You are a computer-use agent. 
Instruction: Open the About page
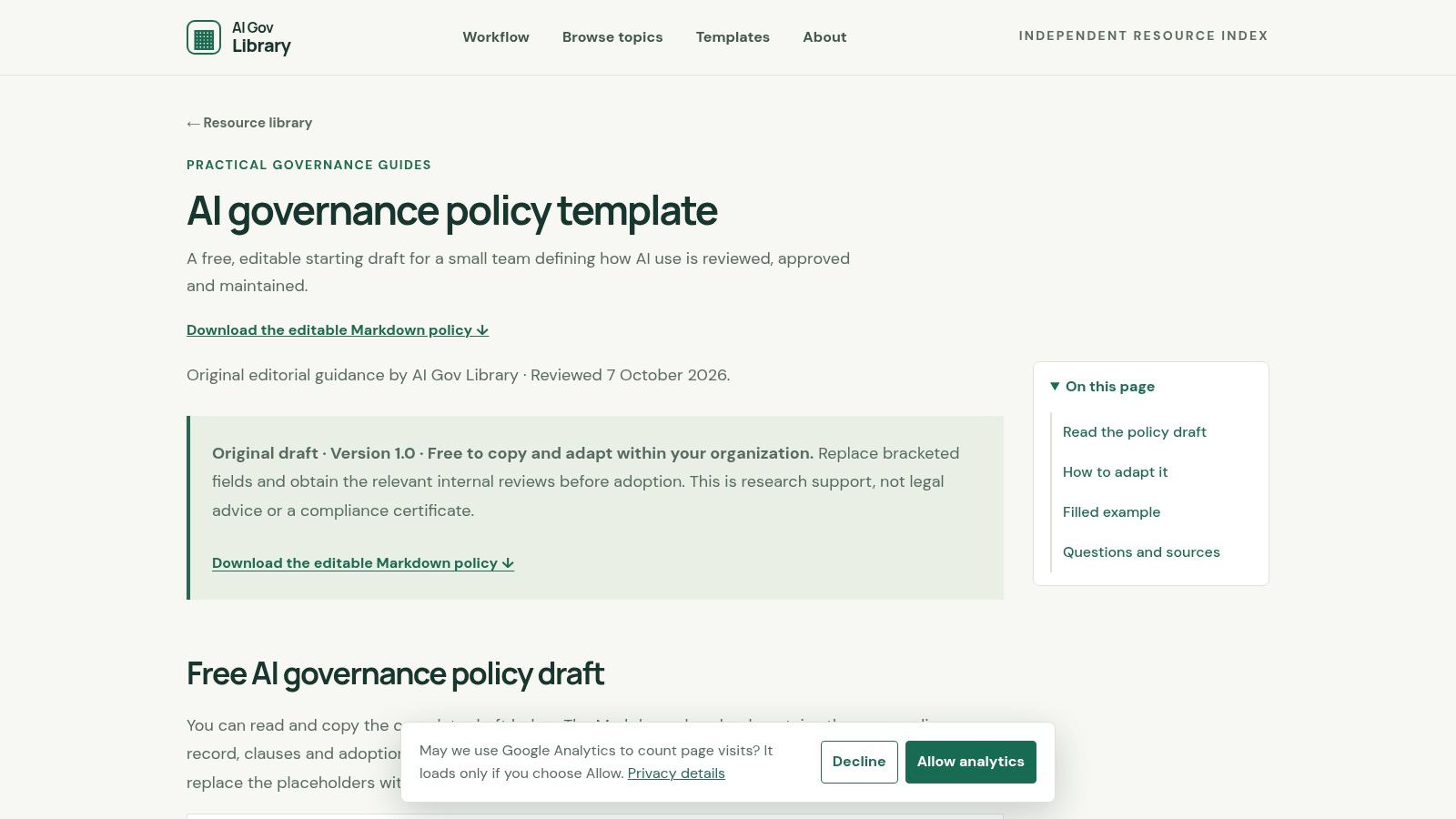pyautogui.click(x=824, y=37)
